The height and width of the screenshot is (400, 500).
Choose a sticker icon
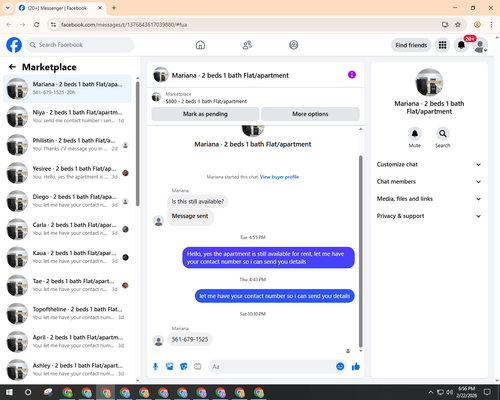coord(184,367)
